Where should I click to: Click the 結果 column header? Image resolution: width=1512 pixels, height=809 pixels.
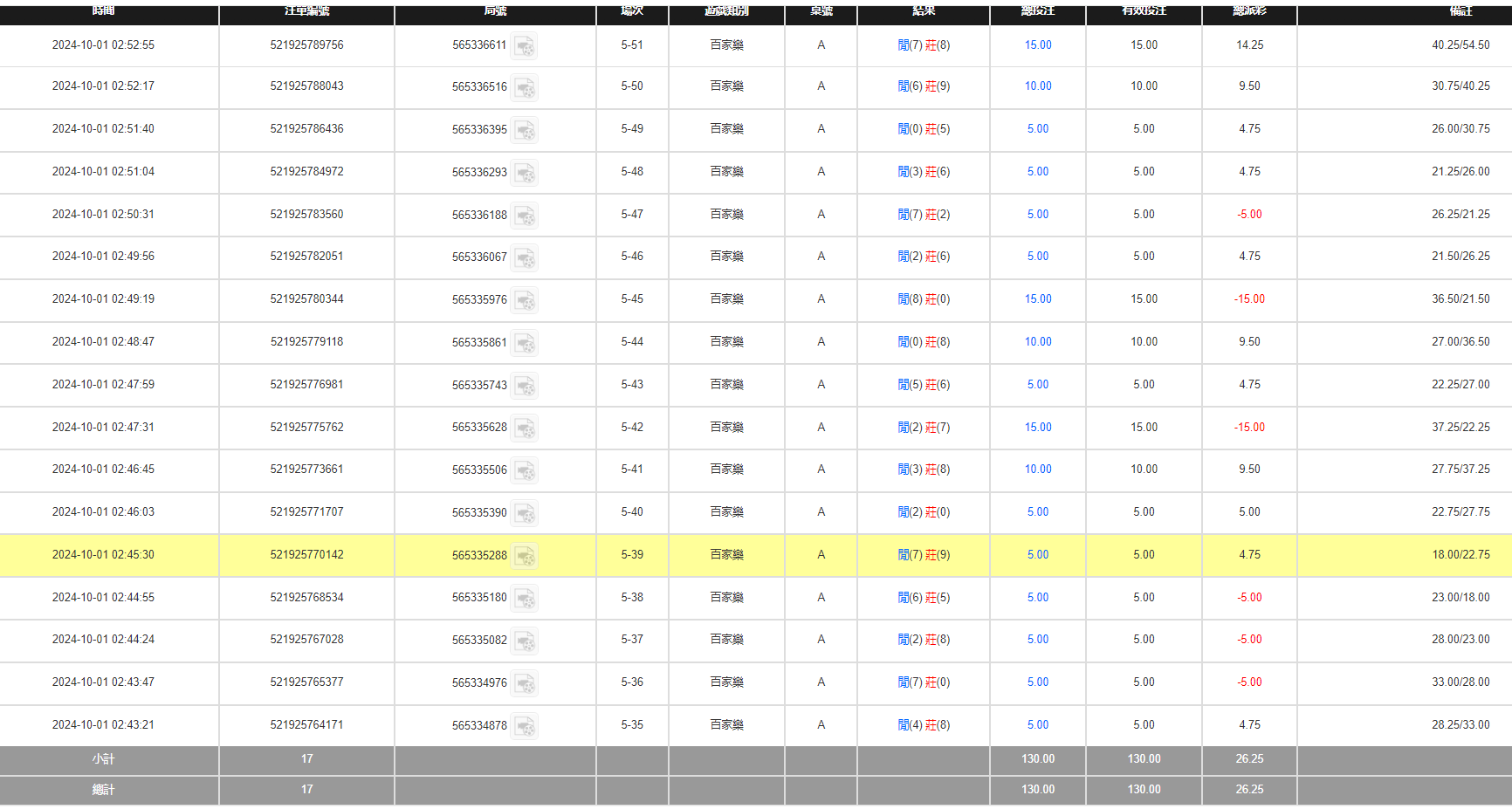pos(923,11)
